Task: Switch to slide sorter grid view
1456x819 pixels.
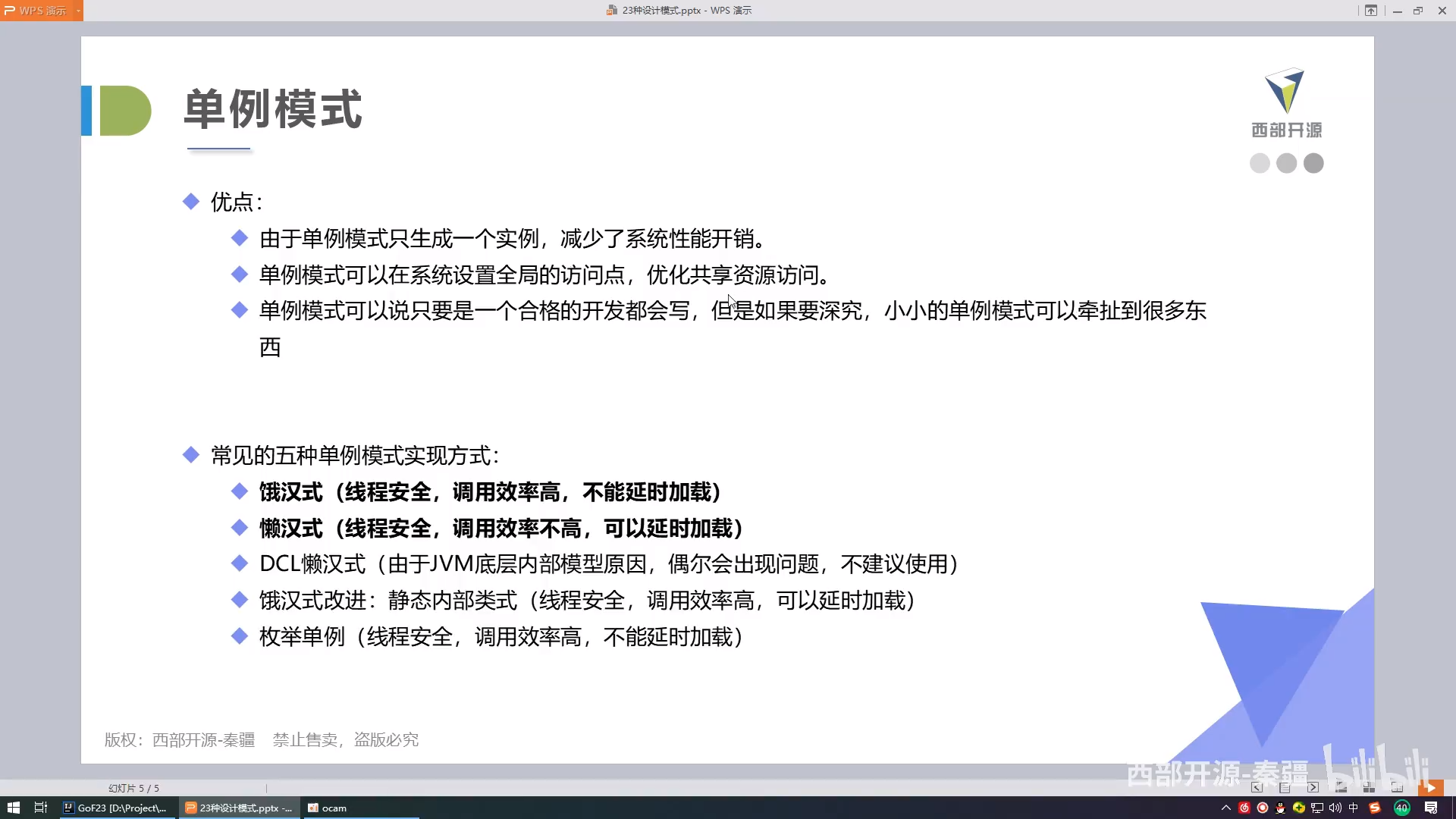Action: [1369, 788]
